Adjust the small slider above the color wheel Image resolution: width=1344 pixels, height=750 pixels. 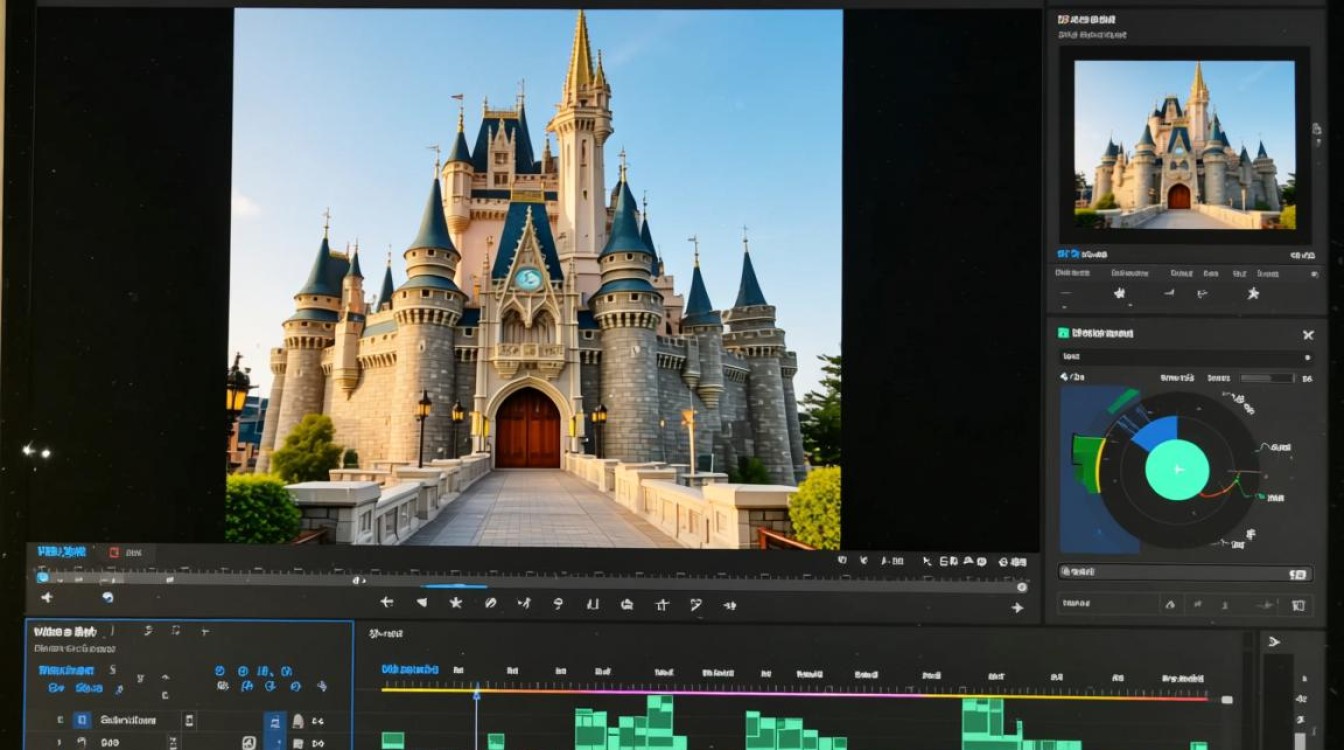pyautogui.click(x=1267, y=378)
